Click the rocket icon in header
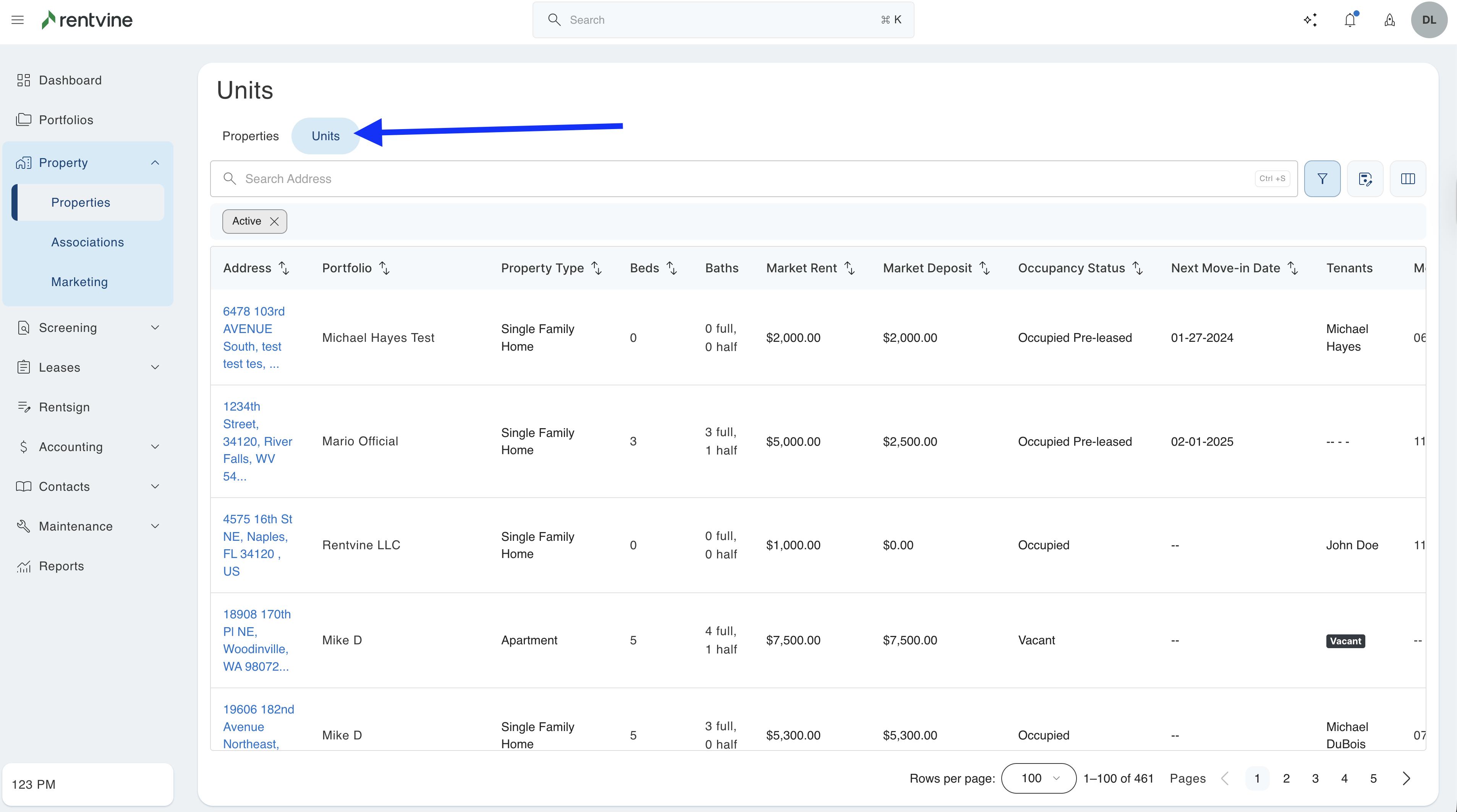Image resolution: width=1457 pixels, height=812 pixels. tap(1390, 20)
